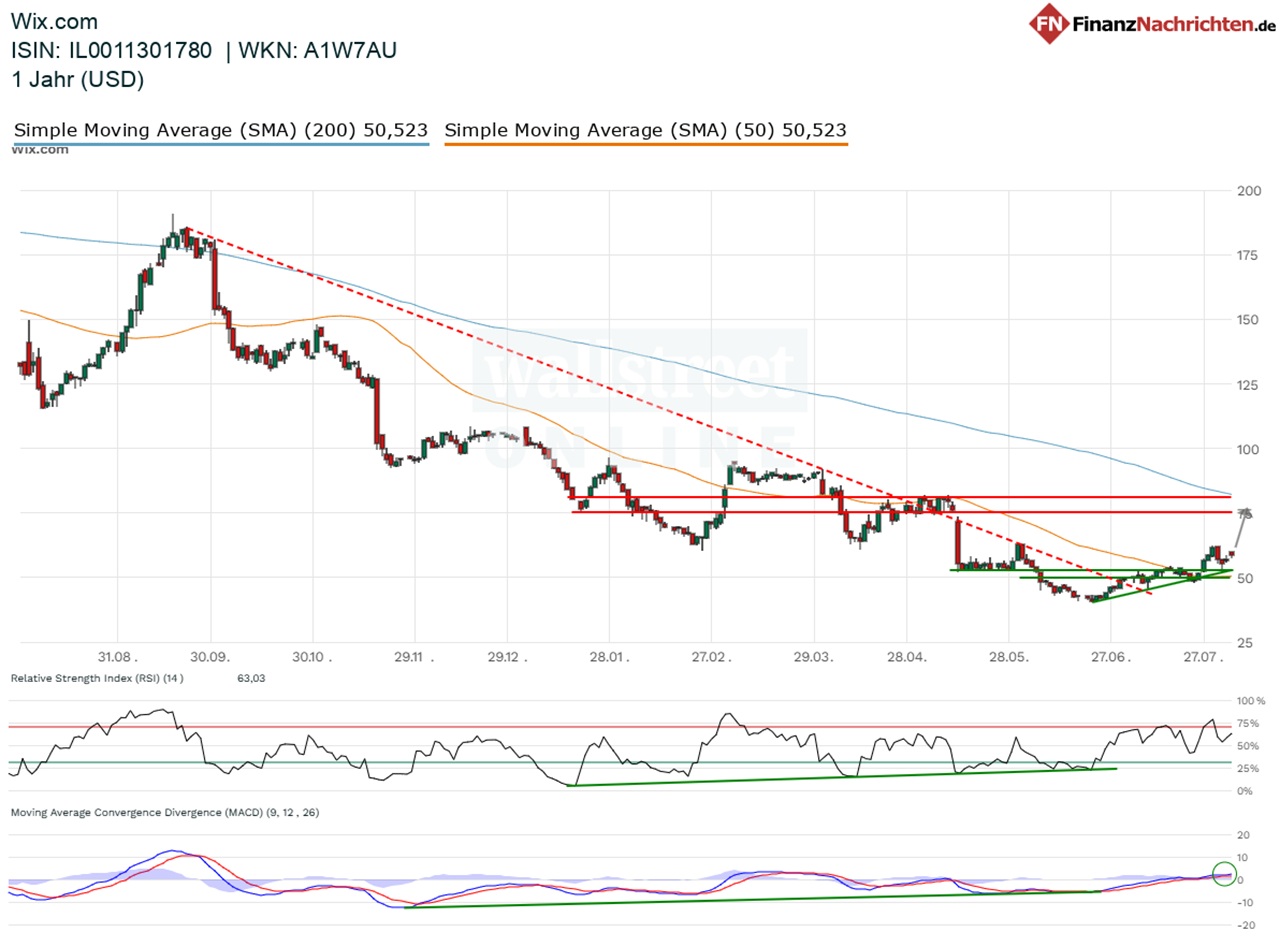Click the red FN logo icon
Viewport: 1280px width, 940px height.
[x=1049, y=22]
